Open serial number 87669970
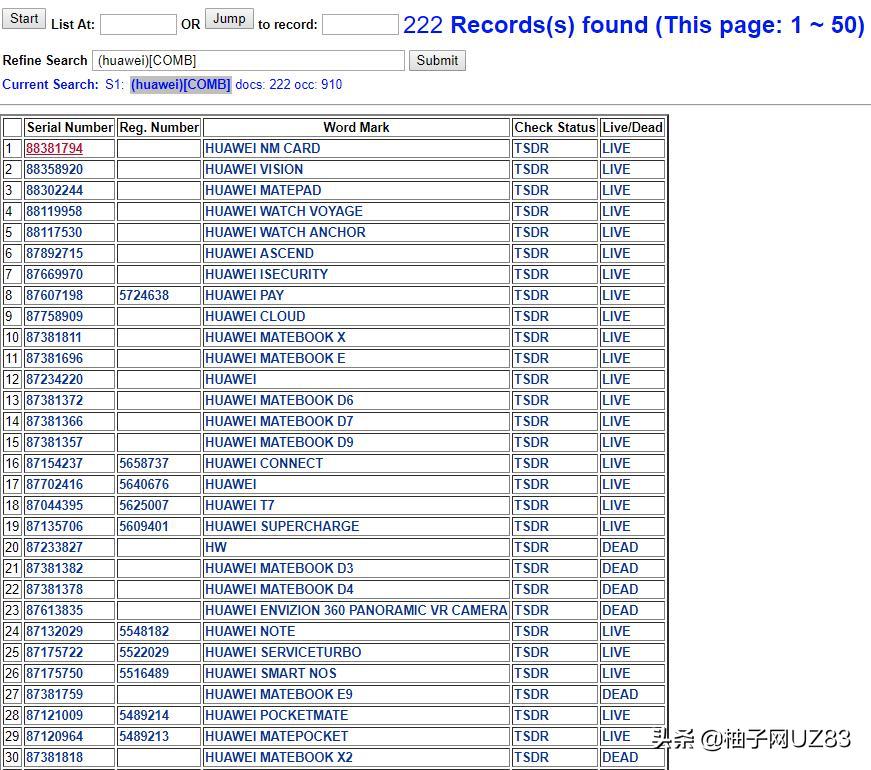This screenshot has height=770, width=871. 54,274
